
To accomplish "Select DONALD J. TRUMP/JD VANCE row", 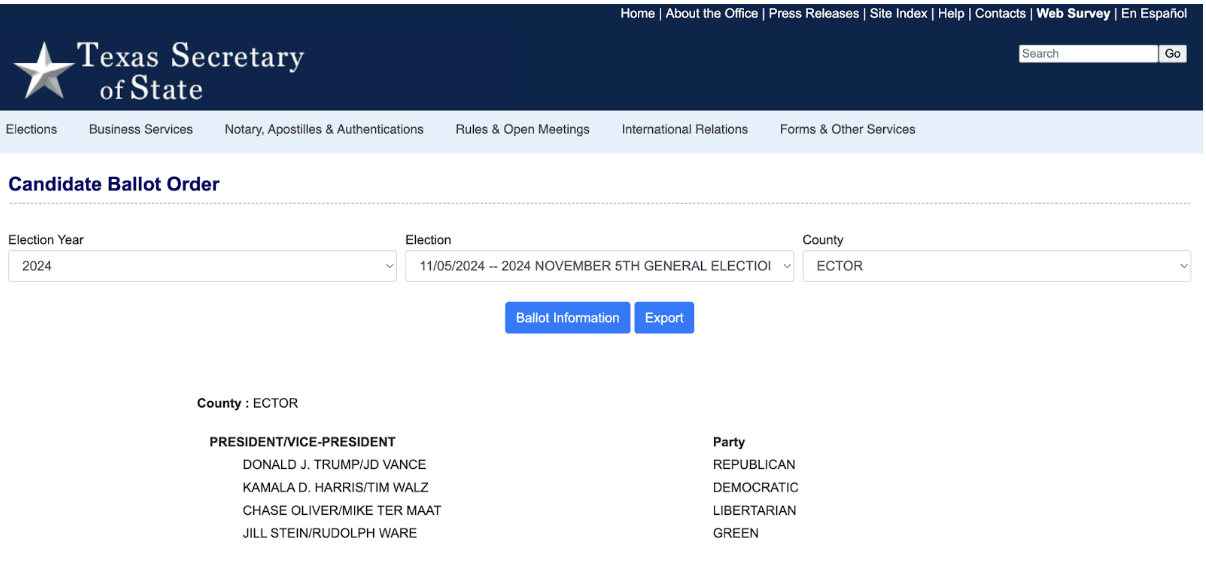I will click(x=334, y=465).
